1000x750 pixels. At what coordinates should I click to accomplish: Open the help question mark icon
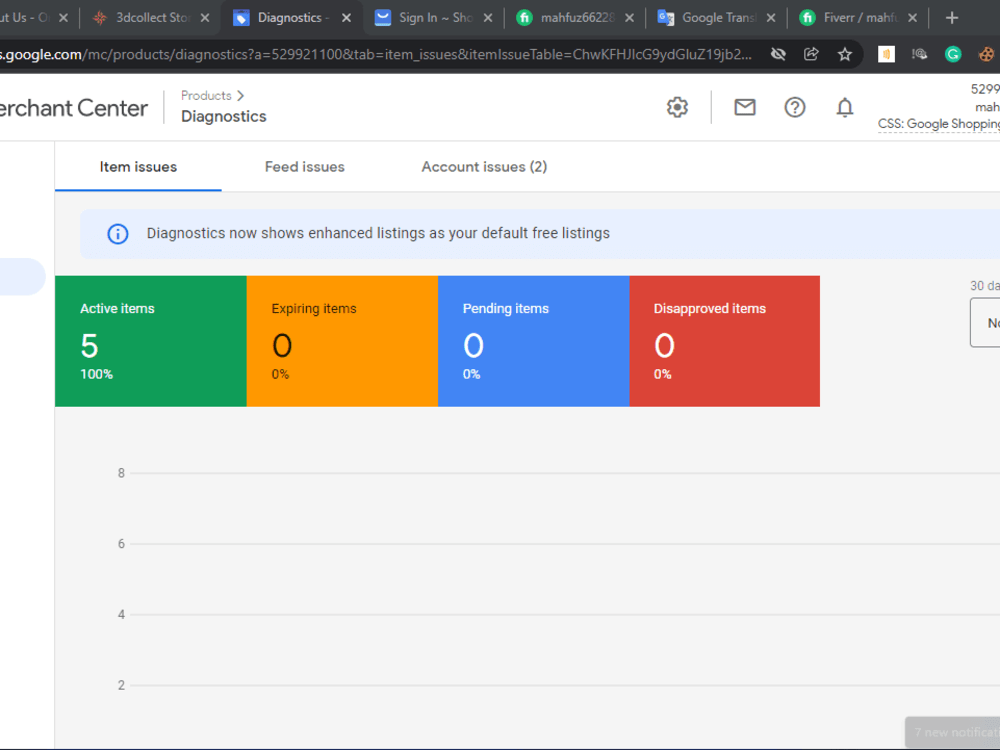coord(795,107)
